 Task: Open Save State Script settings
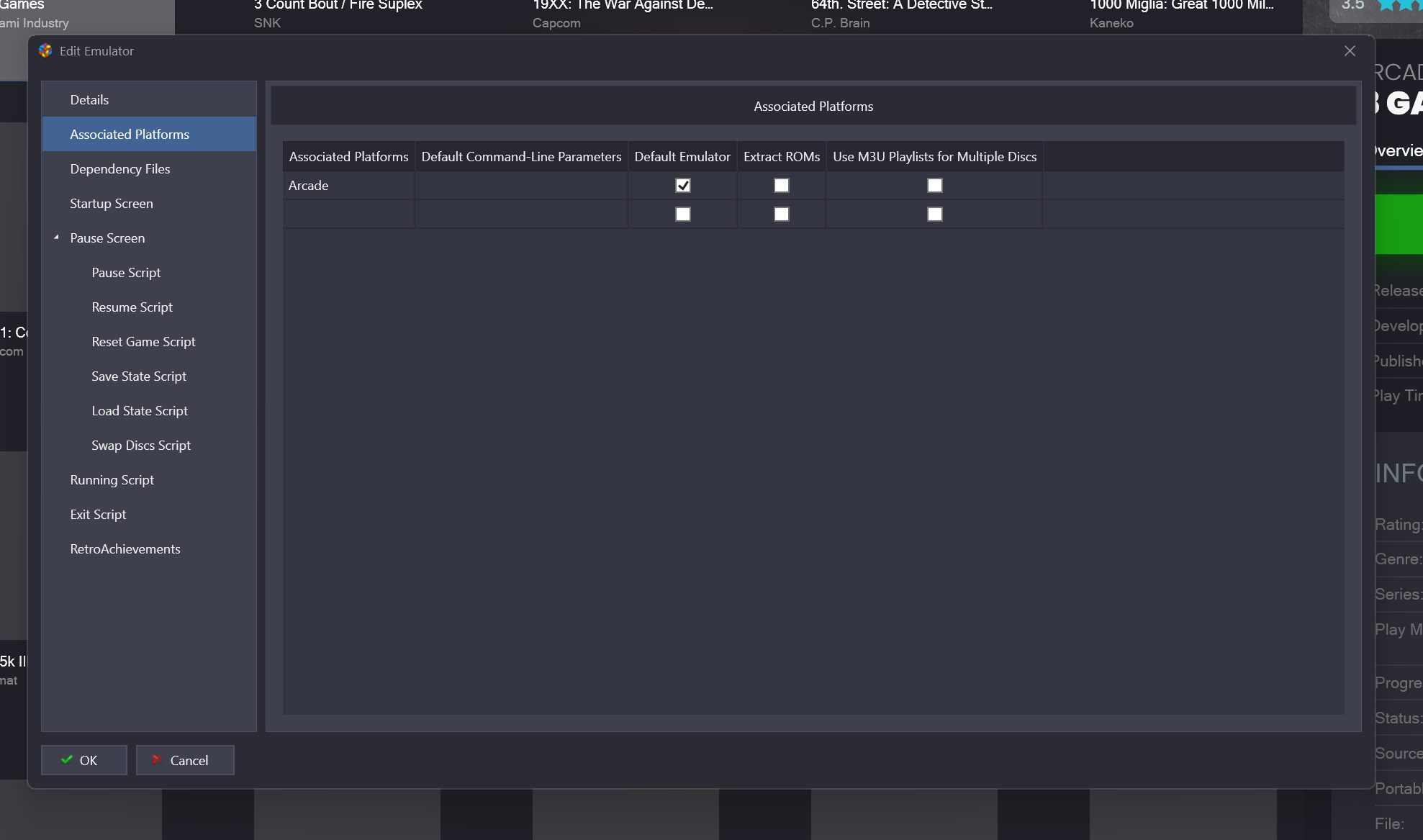pyautogui.click(x=139, y=376)
